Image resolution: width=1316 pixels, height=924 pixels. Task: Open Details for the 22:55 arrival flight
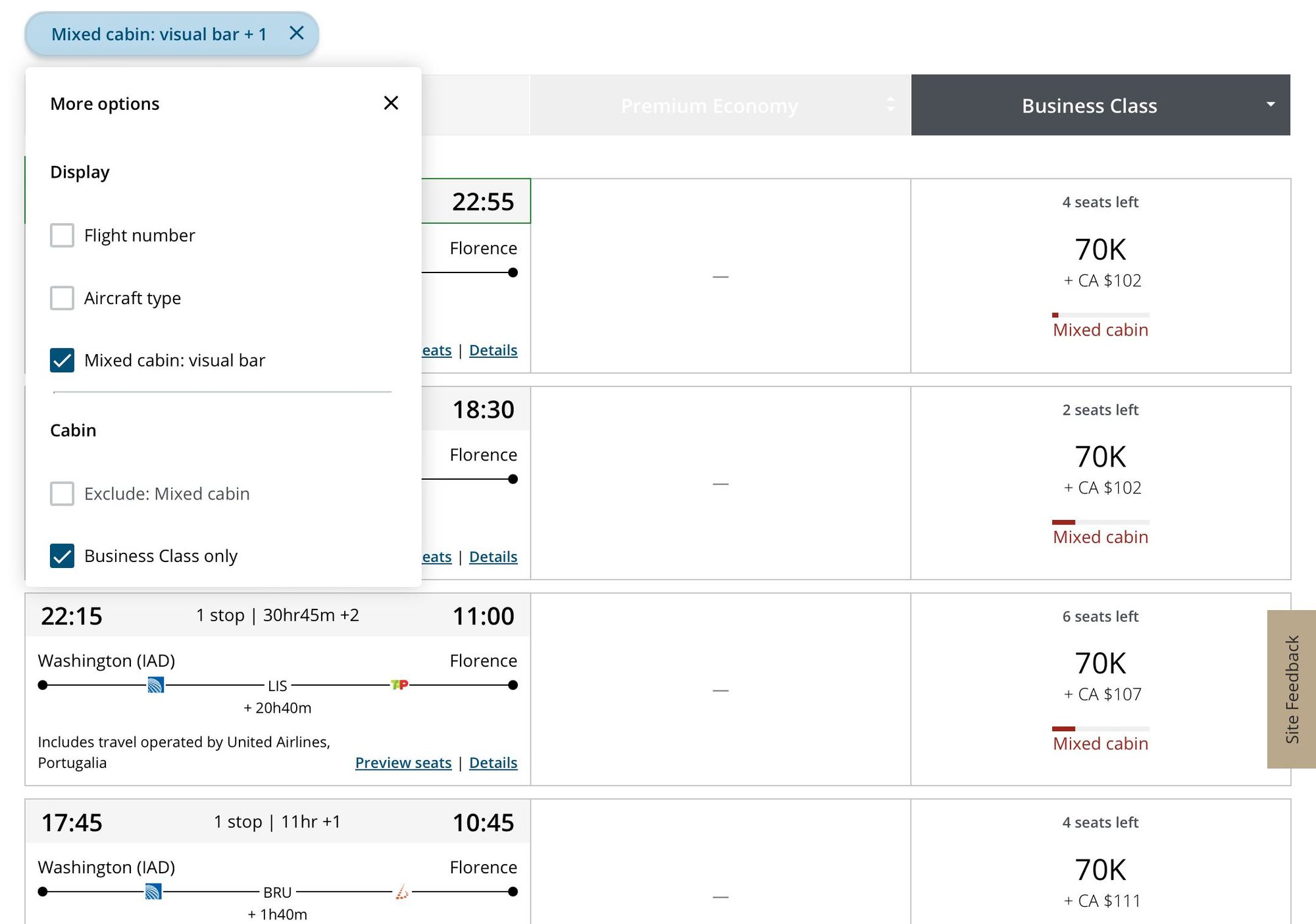click(493, 350)
